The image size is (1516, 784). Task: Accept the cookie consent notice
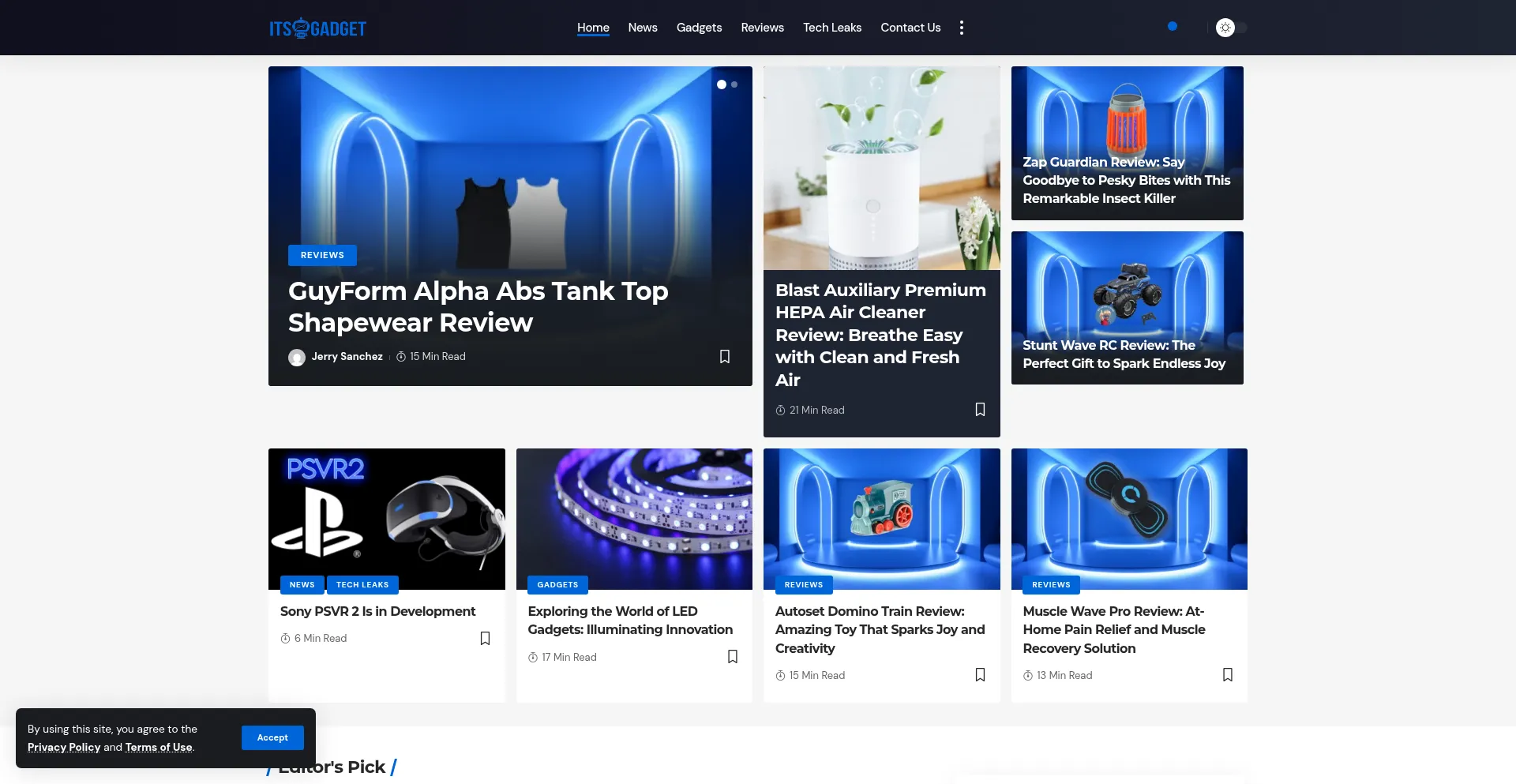(x=272, y=737)
